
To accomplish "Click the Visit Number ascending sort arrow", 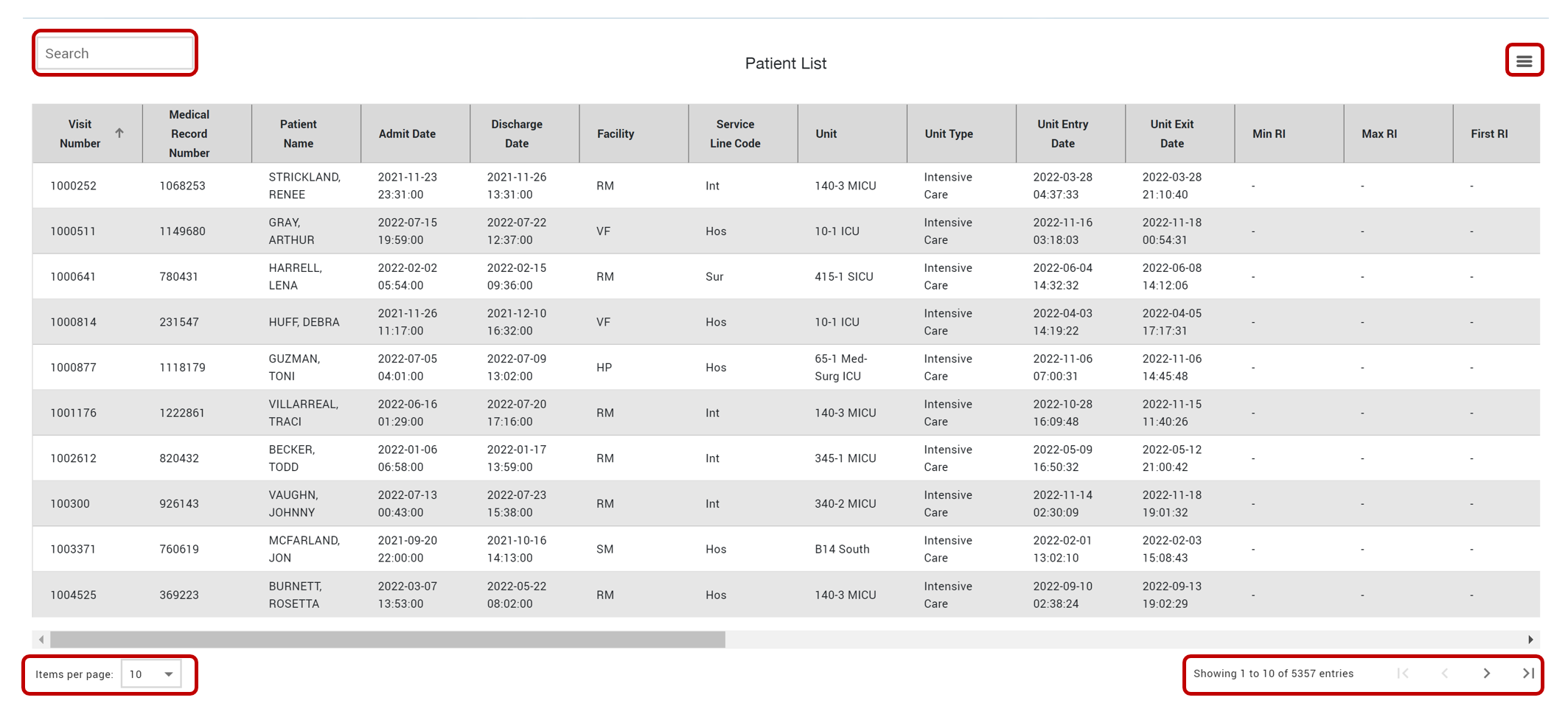I will 119,133.
